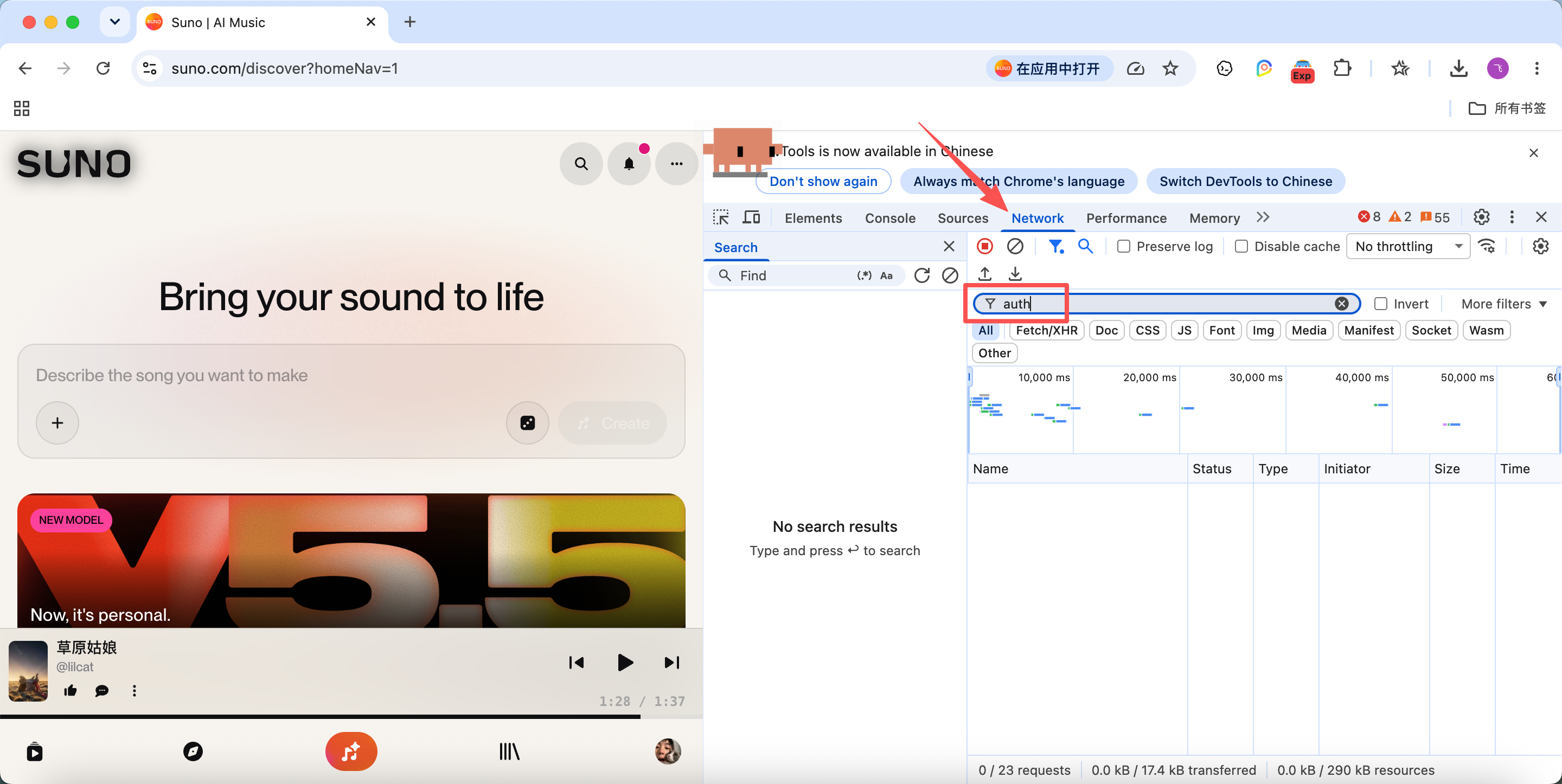The image size is (1562, 784).
Task: Skip to previous track
Action: pos(576,662)
